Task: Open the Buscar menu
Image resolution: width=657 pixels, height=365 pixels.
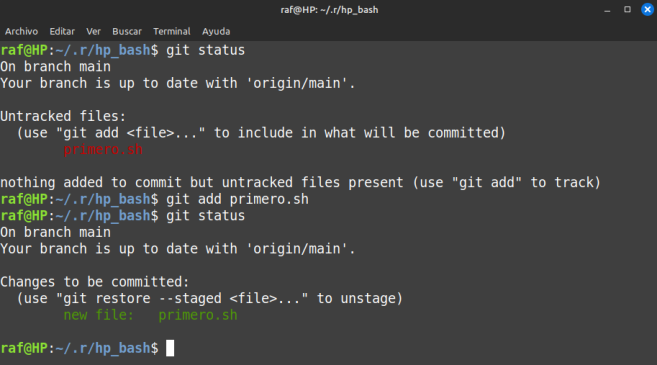Action: tap(127, 31)
